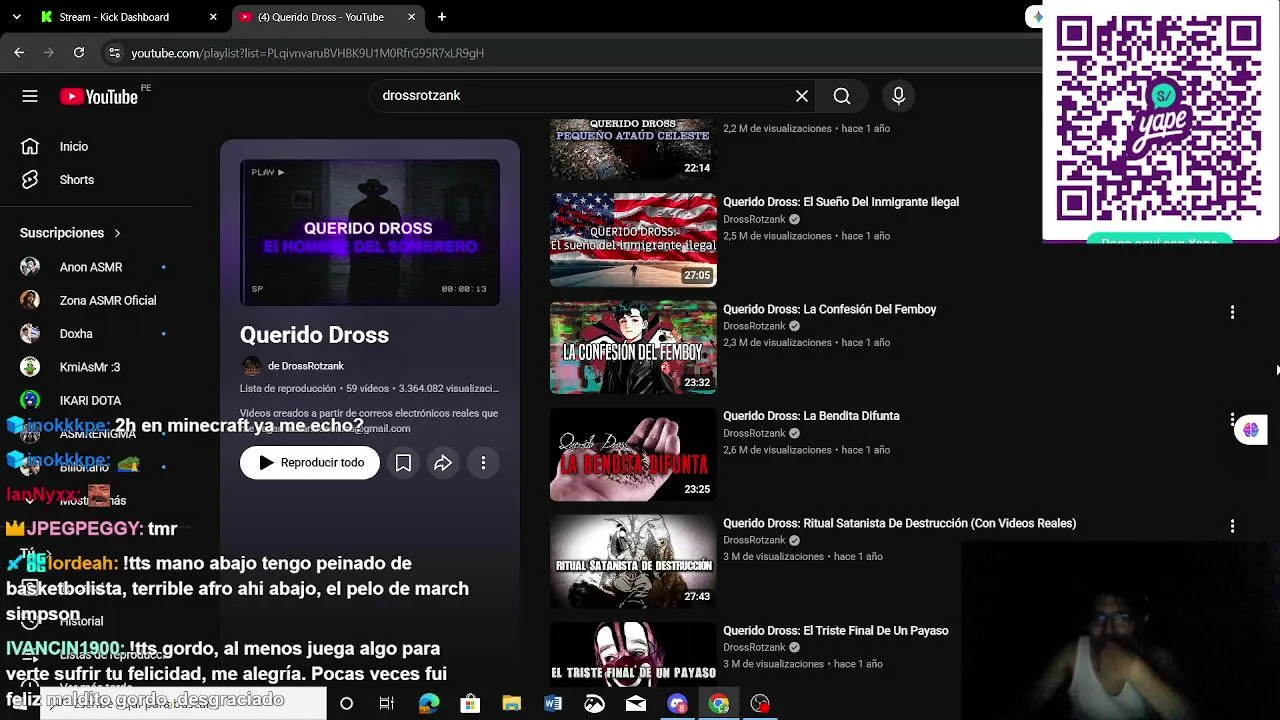Select the Chrome icon in the taskbar
Image resolution: width=1280 pixels, height=720 pixels.
tap(719, 704)
